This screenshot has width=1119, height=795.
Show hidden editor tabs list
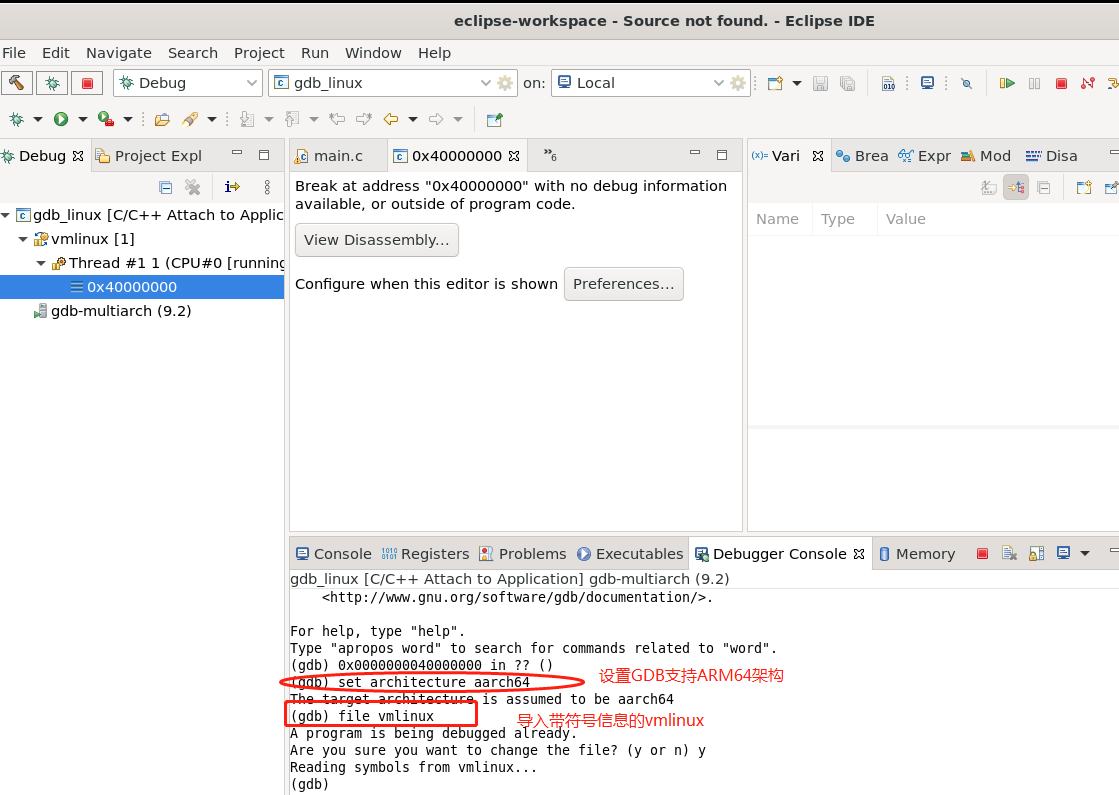550,155
